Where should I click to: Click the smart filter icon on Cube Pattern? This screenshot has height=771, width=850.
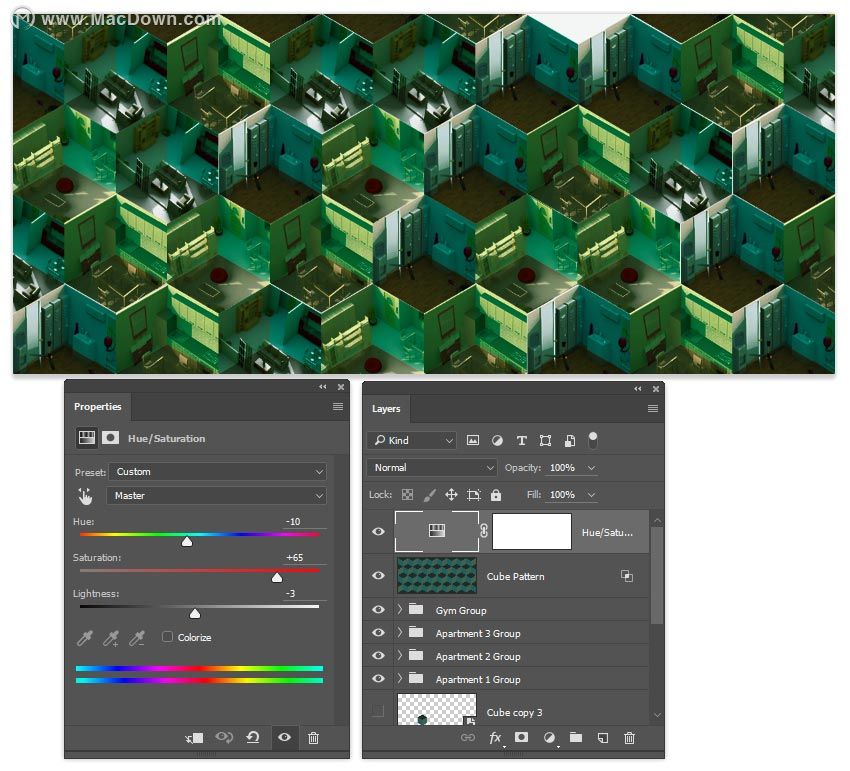pos(627,576)
